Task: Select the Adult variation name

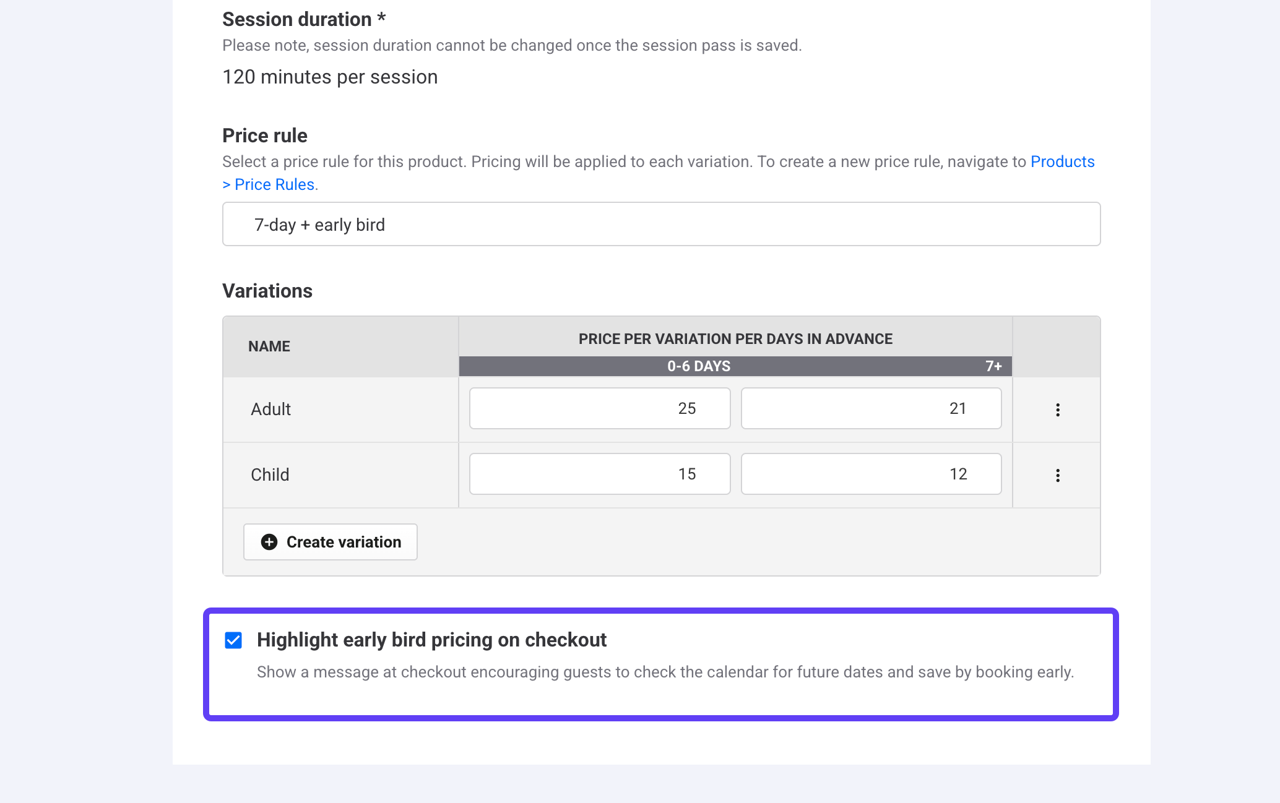Action: 271,410
